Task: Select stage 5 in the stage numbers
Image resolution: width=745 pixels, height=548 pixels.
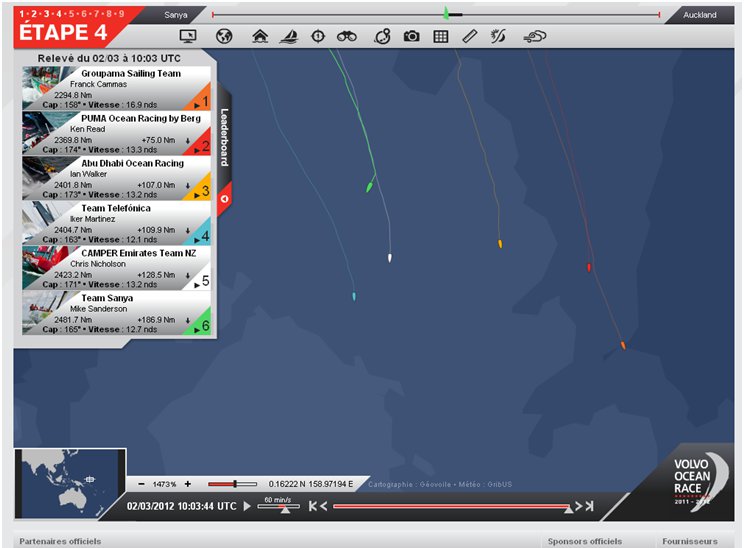Action: [x=72, y=14]
